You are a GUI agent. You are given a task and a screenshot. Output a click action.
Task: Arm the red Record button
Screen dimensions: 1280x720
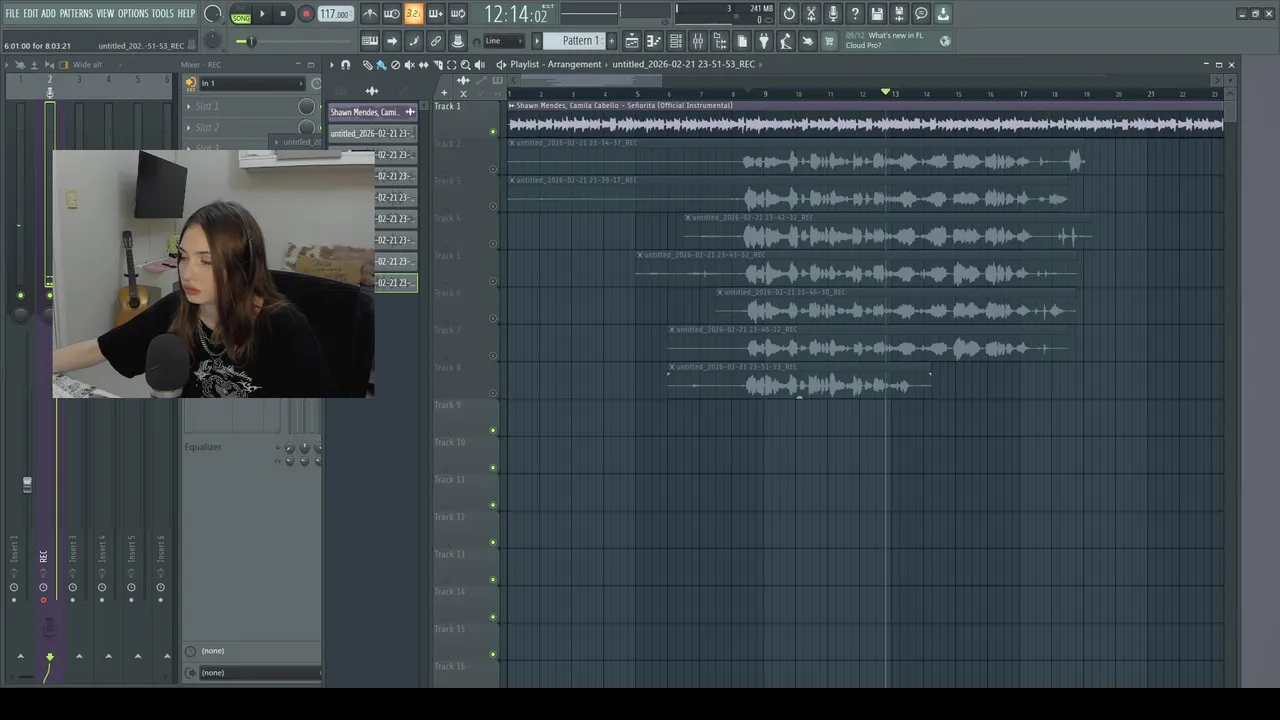click(x=306, y=14)
